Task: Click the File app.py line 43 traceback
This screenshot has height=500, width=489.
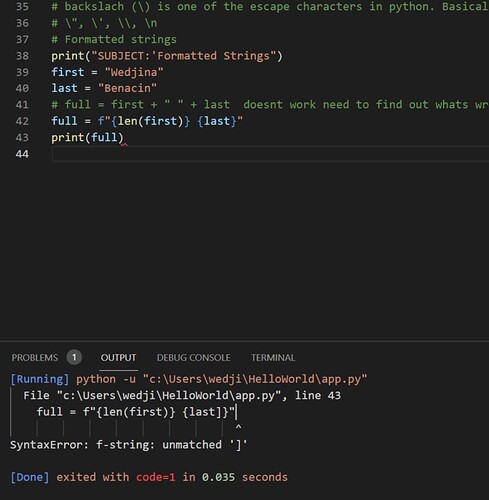Action: 182,396
